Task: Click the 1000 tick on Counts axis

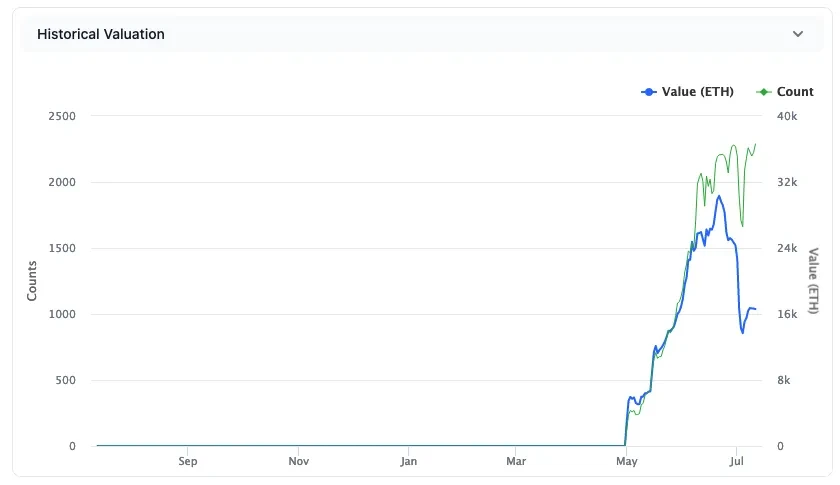Action: (61, 314)
